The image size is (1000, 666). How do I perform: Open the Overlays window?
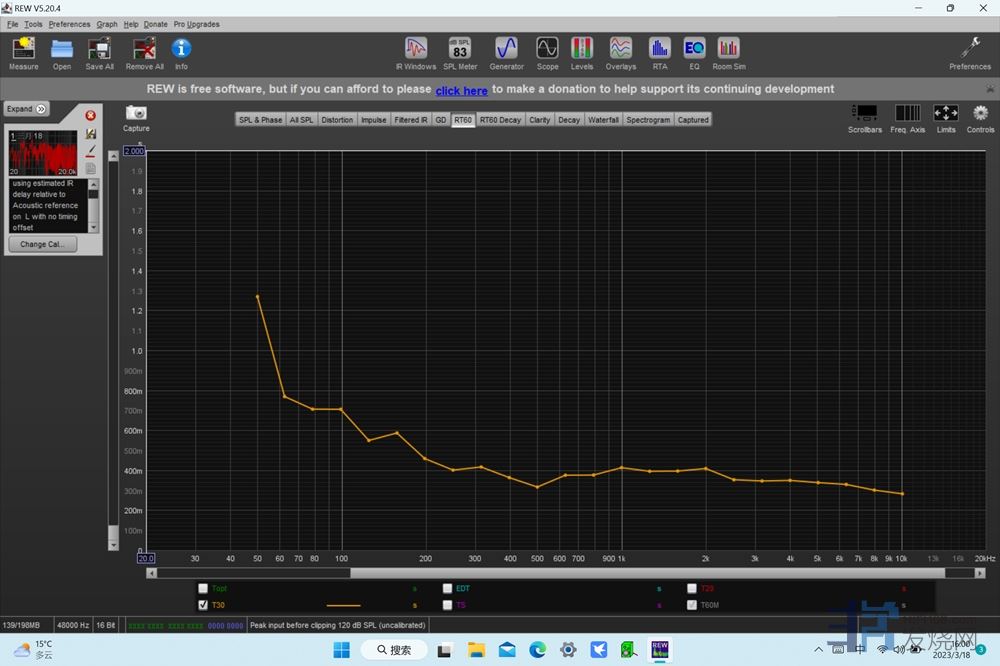click(x=620, y=52)
